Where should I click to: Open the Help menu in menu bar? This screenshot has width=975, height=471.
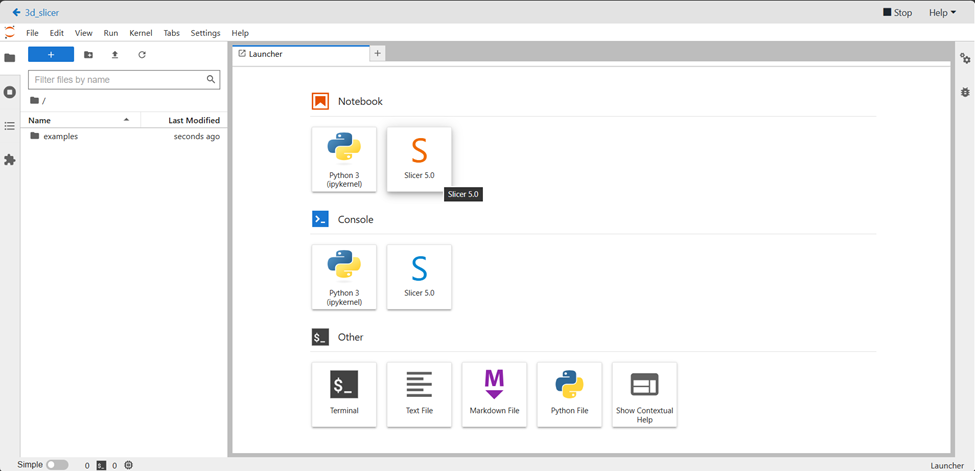[240, 33]
